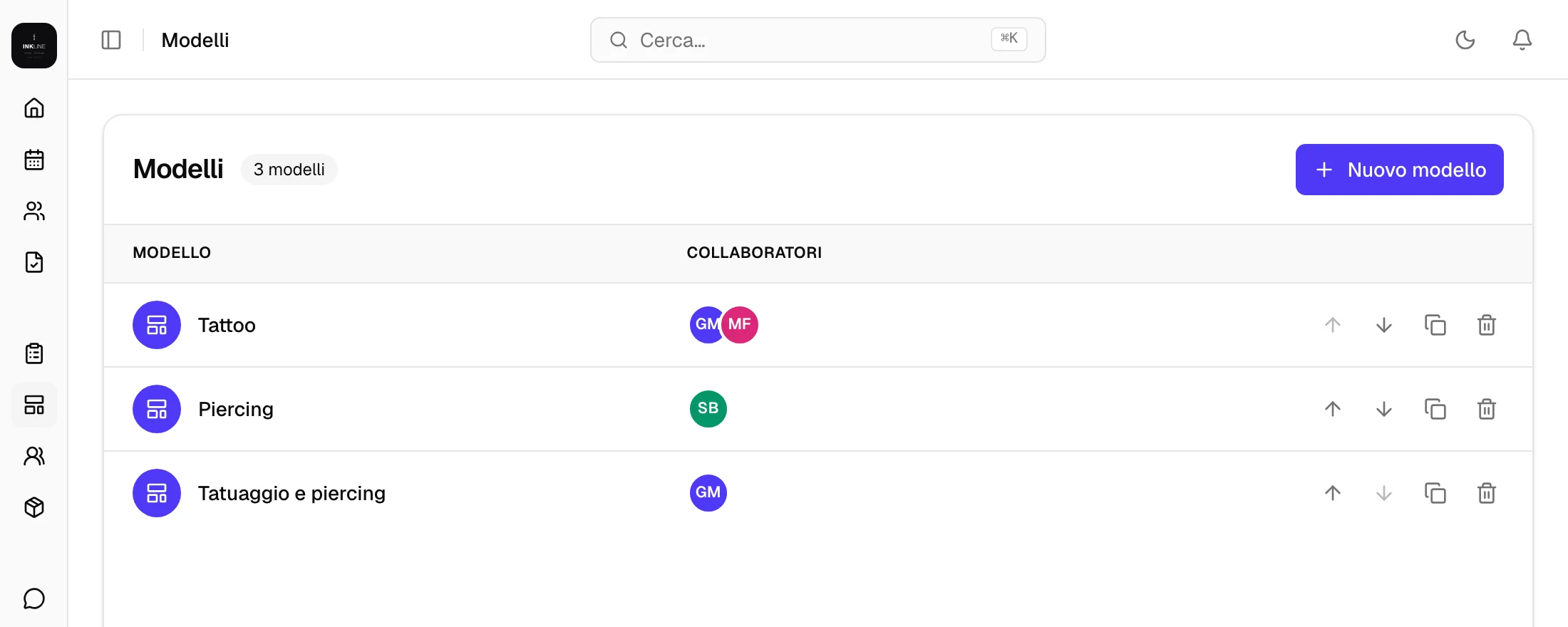
Task: Open the package box sidebar icon
Action: (x=34, y=507)
